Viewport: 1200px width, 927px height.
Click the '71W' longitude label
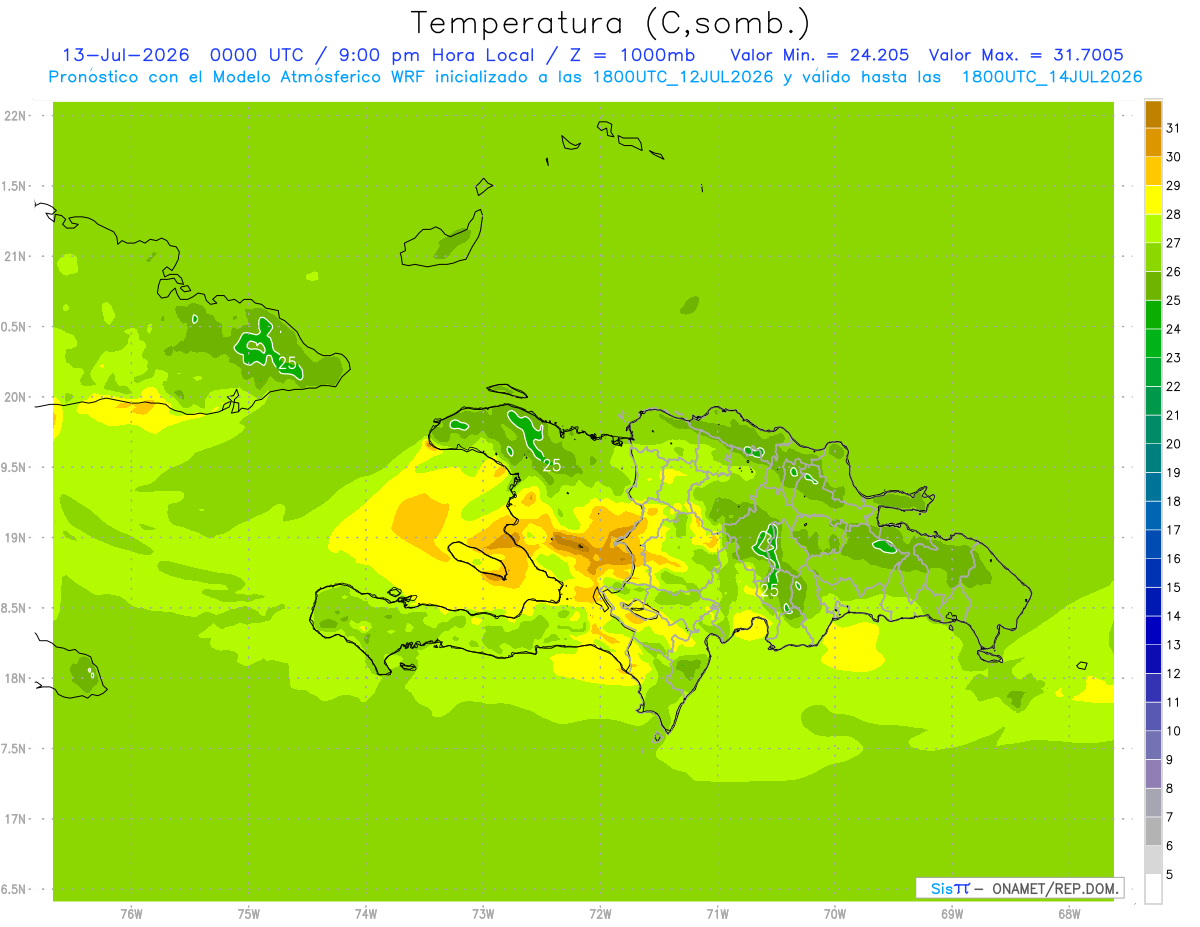click(717, 914)
